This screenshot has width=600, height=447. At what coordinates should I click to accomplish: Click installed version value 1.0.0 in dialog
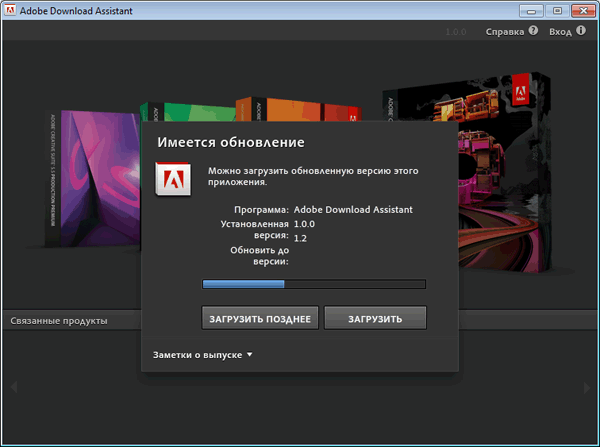(304, 224)
